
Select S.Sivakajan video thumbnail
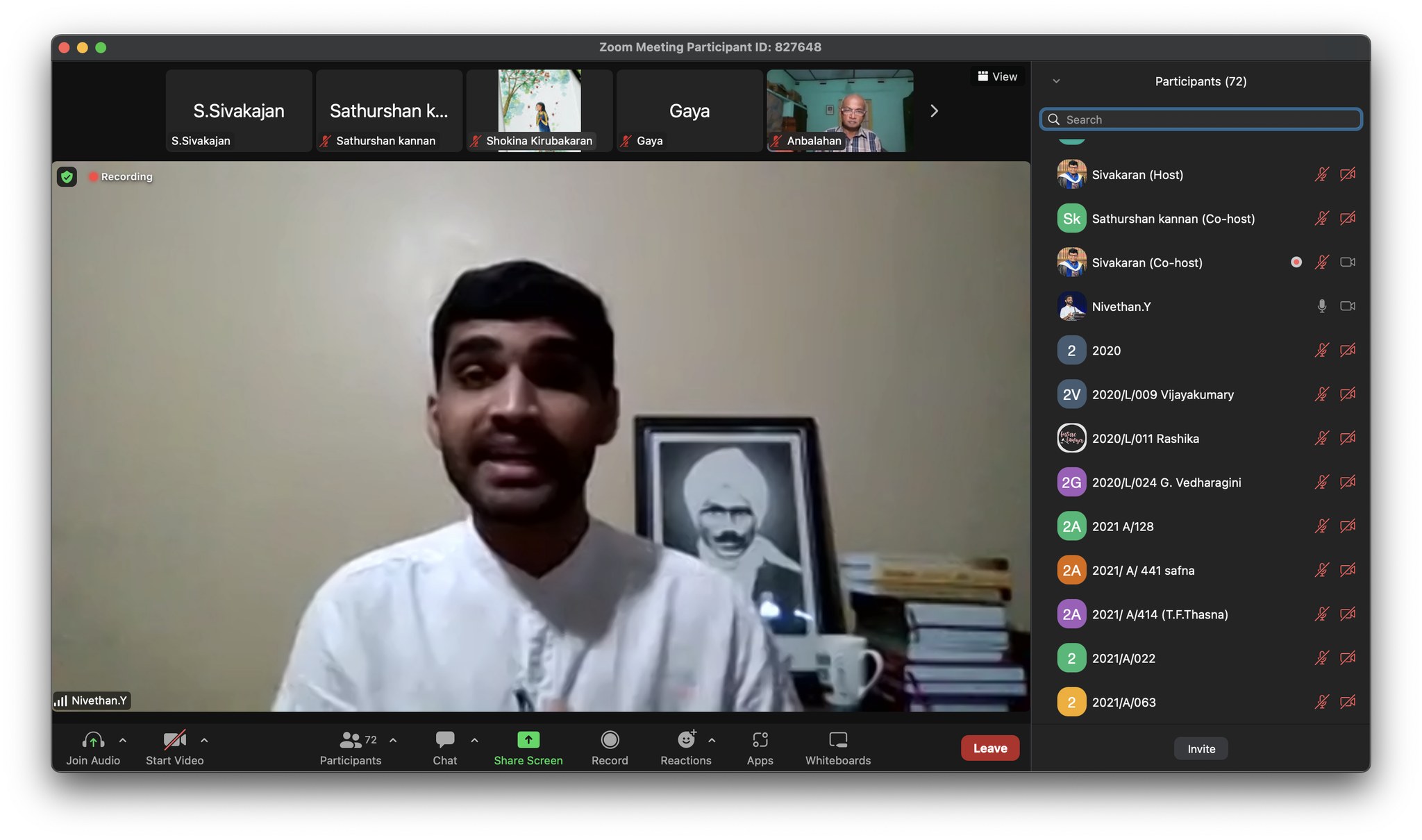pyautogui.click(x=239, y=110)
